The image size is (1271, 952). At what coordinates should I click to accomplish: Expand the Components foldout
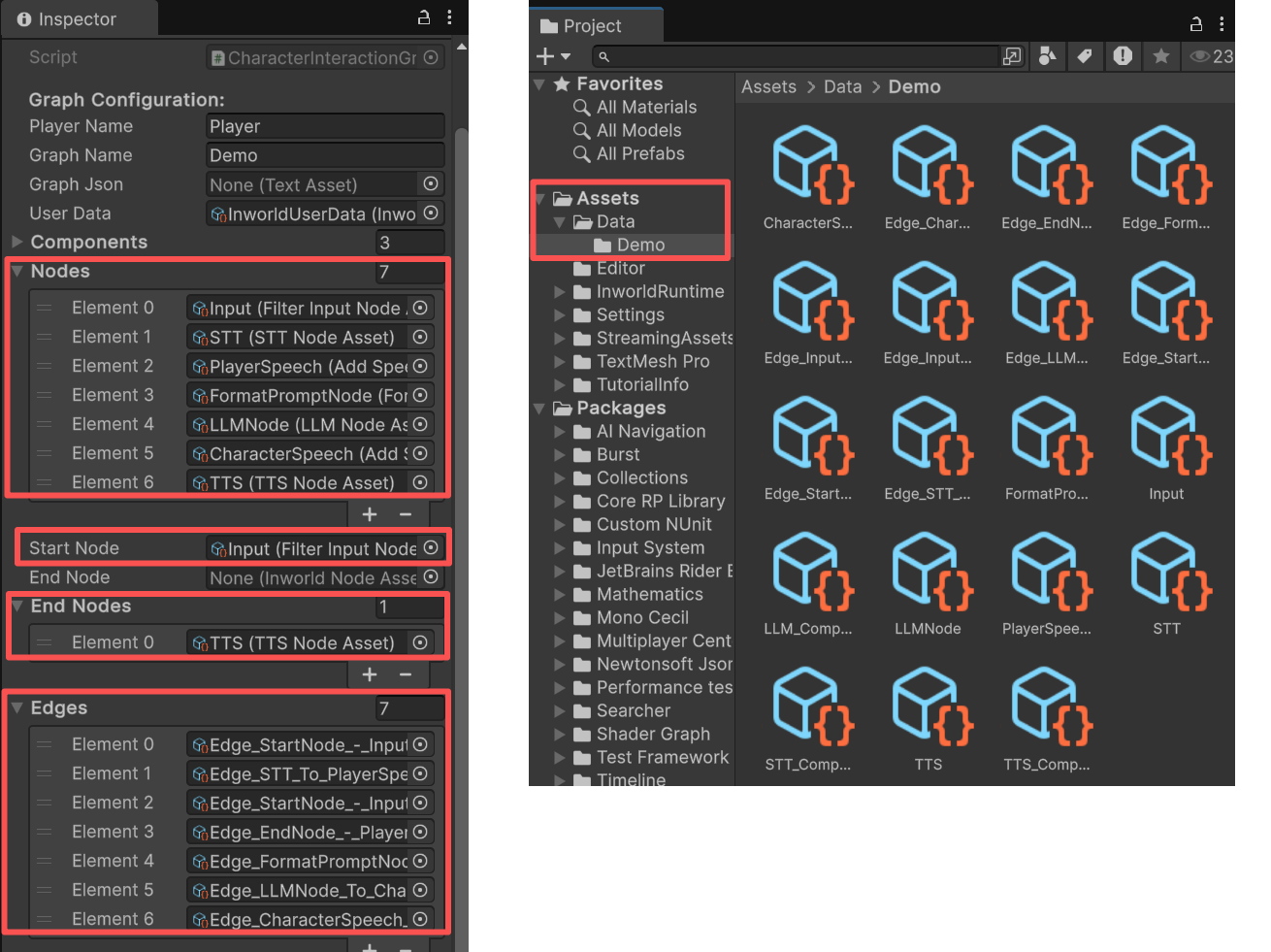point(17,242)
